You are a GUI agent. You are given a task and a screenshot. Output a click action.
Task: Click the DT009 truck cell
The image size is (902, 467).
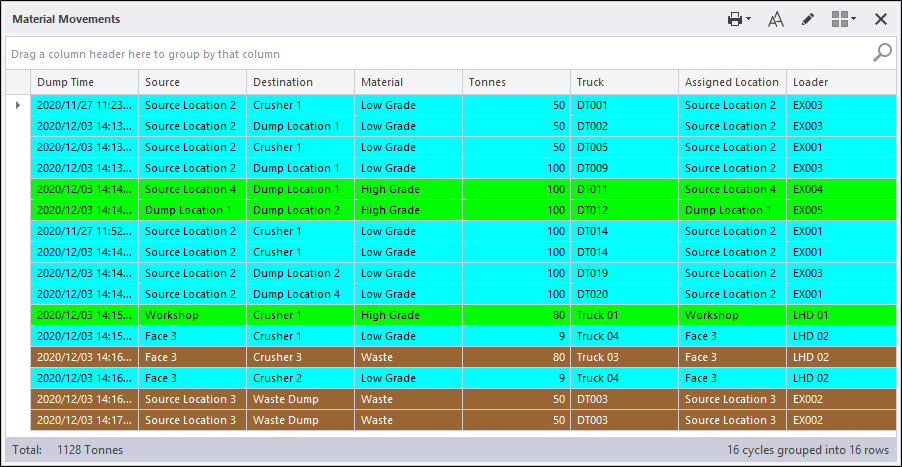tap(624, 168)
